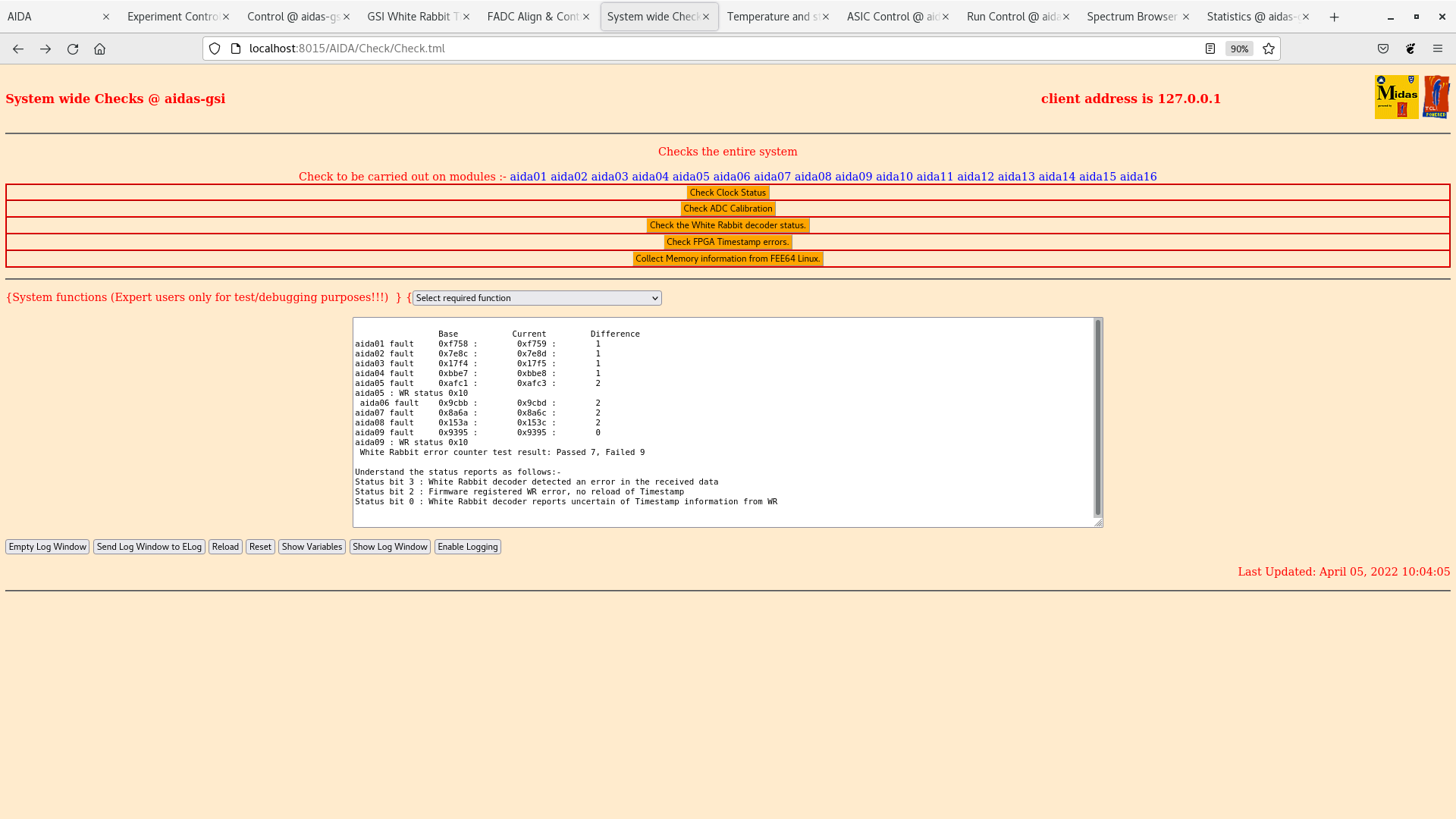Open a new tab with plus icon
The width and height of the screenshot is (1456, 819).
pyautogui.click(x=1334, y=17)
